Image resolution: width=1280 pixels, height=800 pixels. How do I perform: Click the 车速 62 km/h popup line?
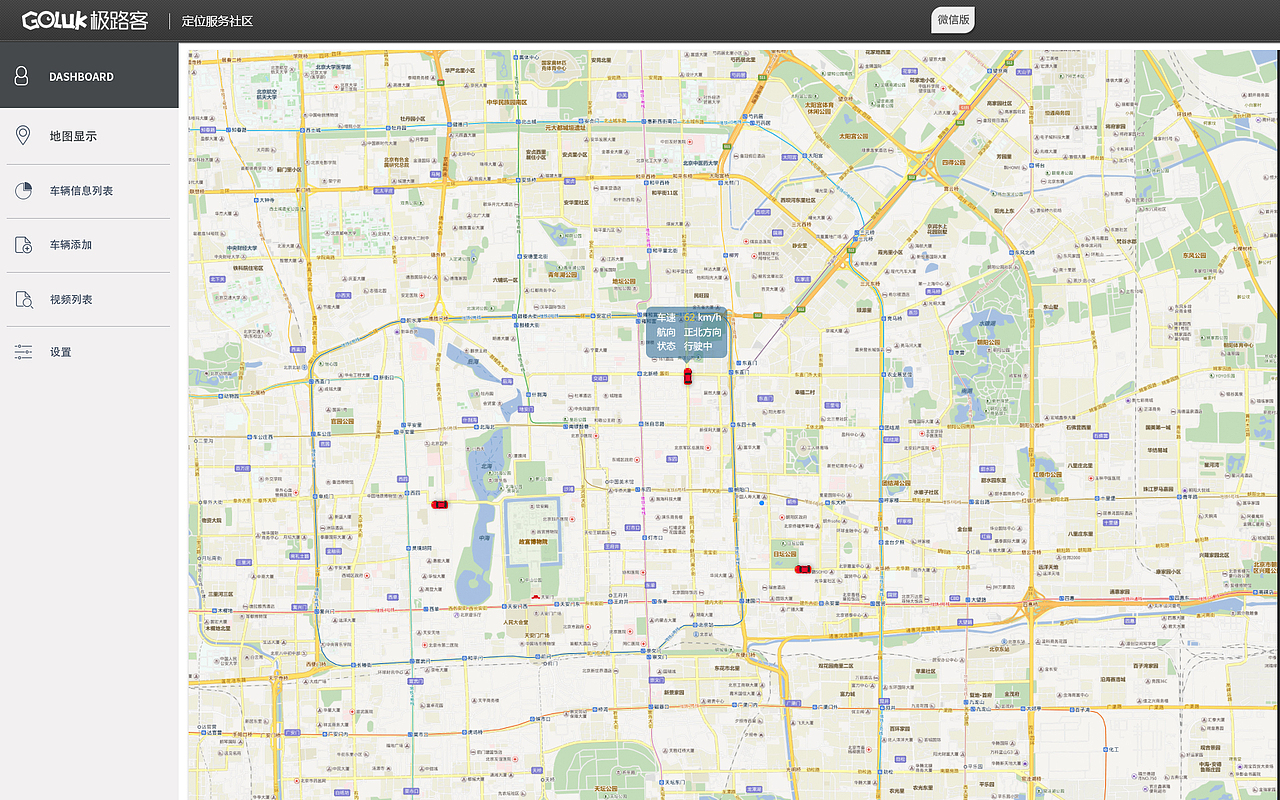pos(688,317)
